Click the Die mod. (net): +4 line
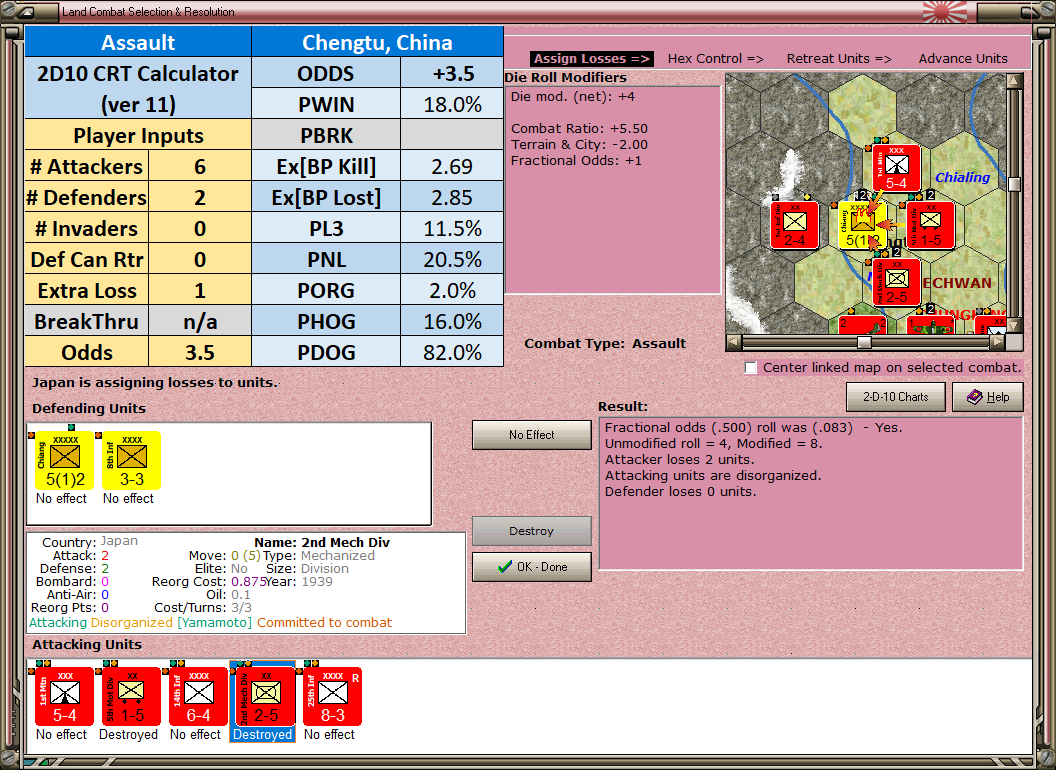1056x770 pixels. click(x=572, y=96)
